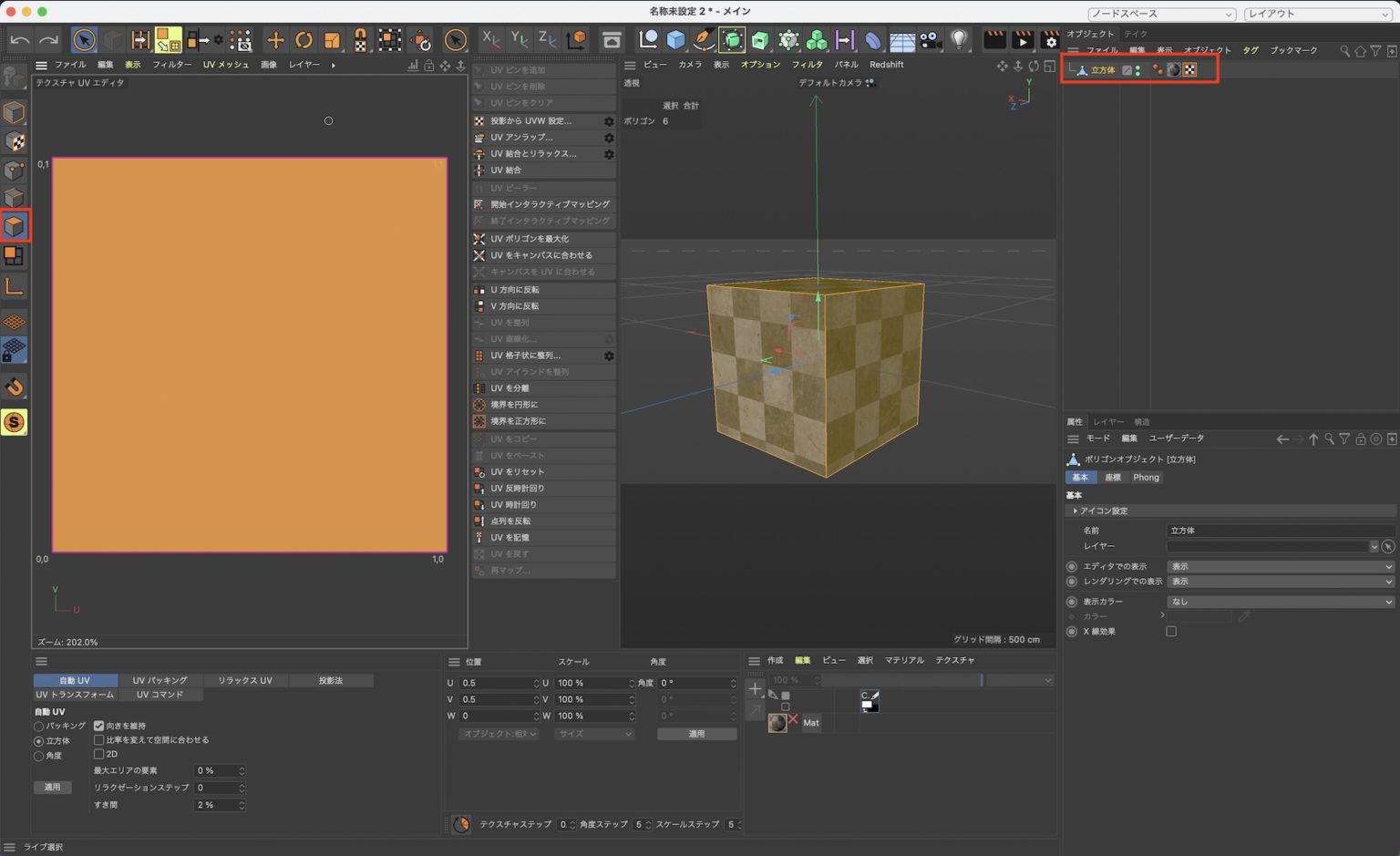Open the ノードスペース dropdown at top right
The height and width of the screenshot is (856, 1400).
[1162, 14]
